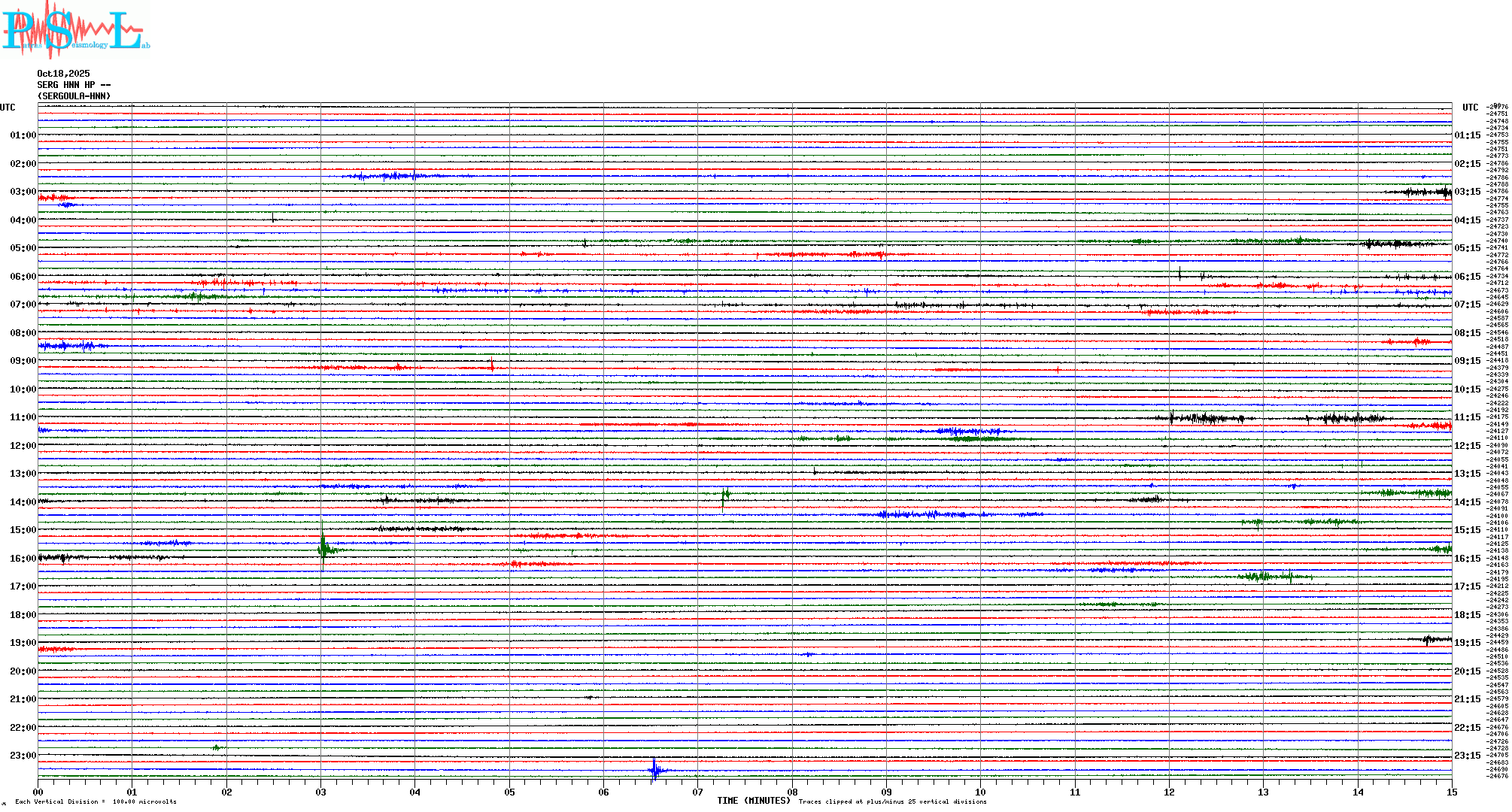
Task: Click the Traces clipped footnote text
Action: pyautogui.click(x=892, y=801)
